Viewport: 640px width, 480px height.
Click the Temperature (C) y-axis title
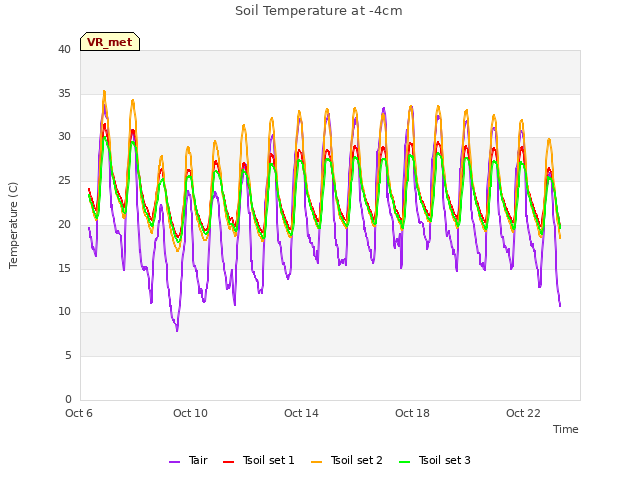click(13, 225)
